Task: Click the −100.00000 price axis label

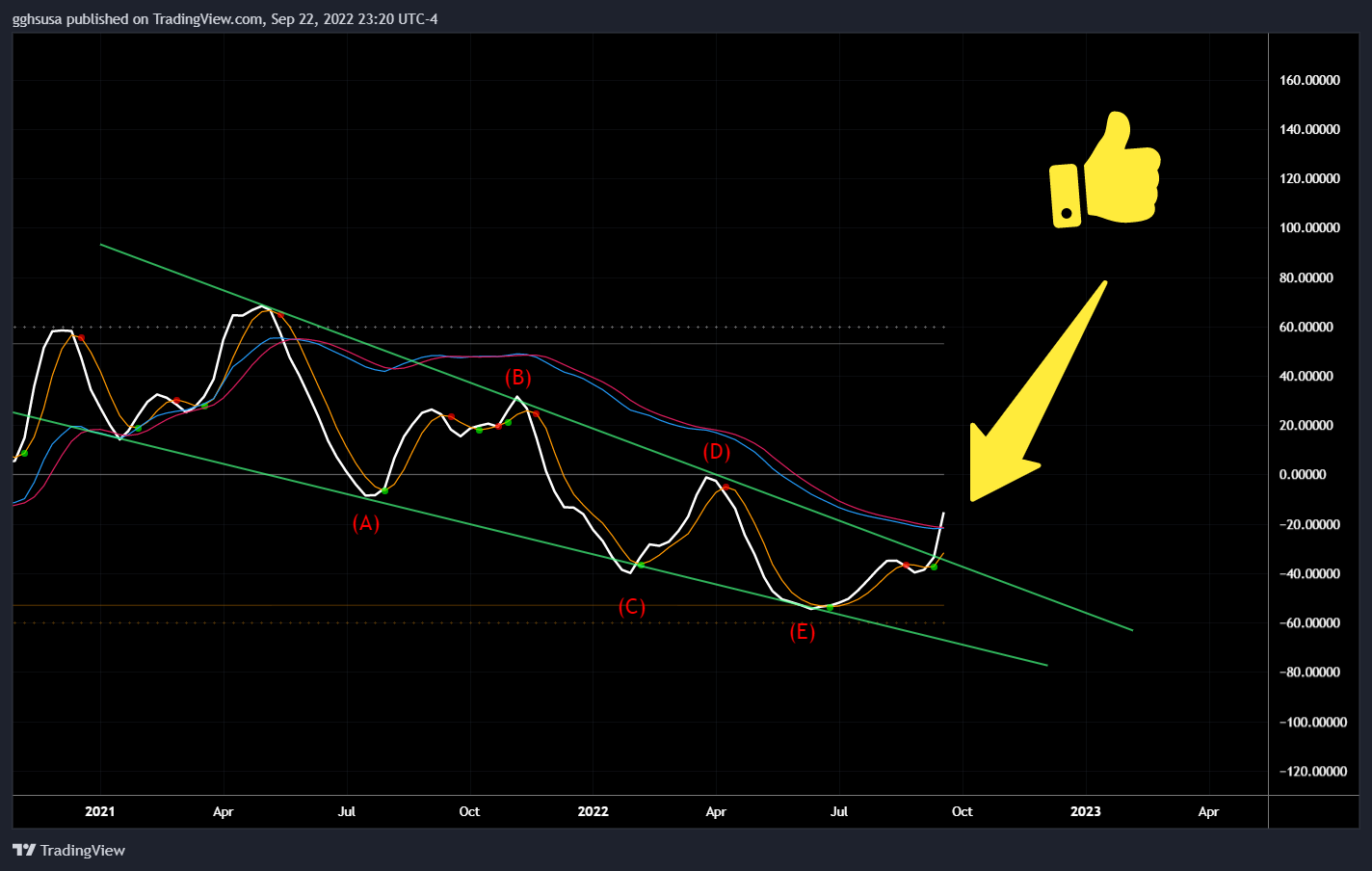Action: [x=1312, y=722]
